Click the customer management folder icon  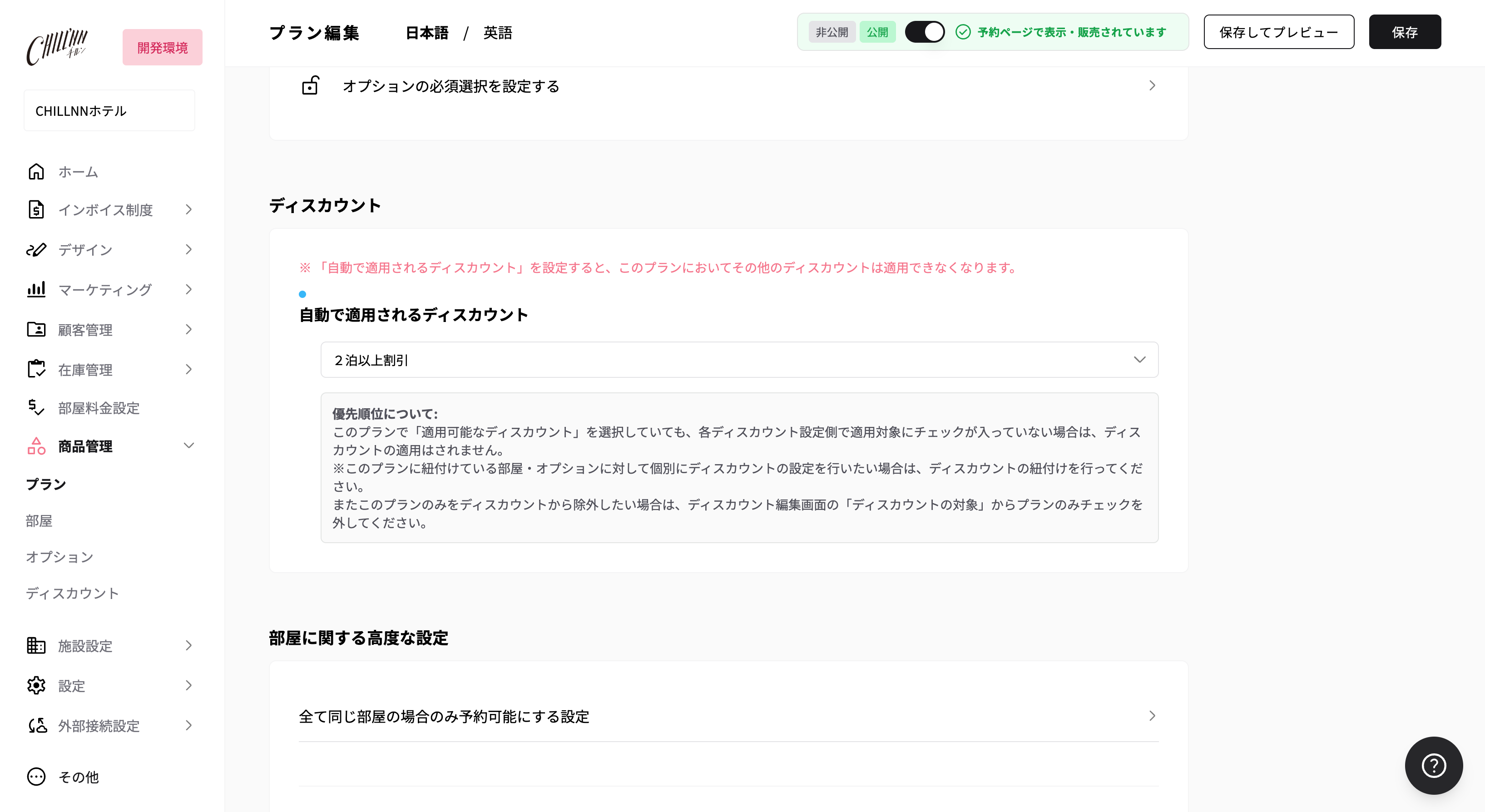click(x=36, y=329)
